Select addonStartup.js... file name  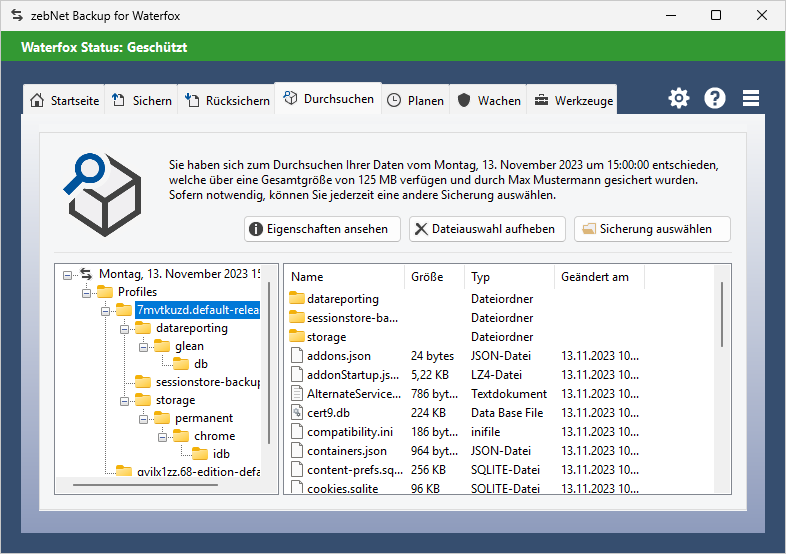click(353, 375)
